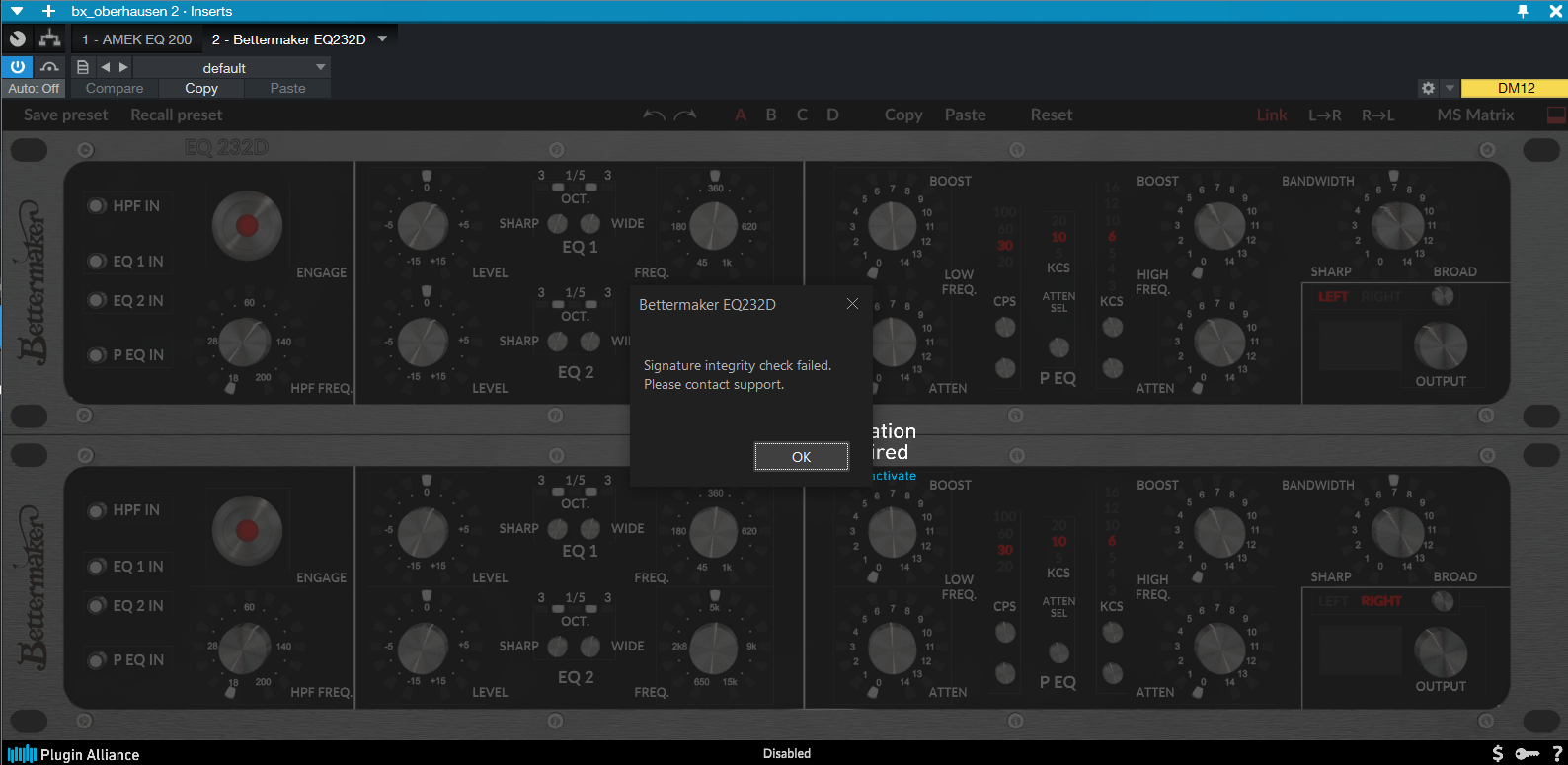Viewport: 1568px width, 765px height.
Task: Redo the plugin change
Action: 686,115
